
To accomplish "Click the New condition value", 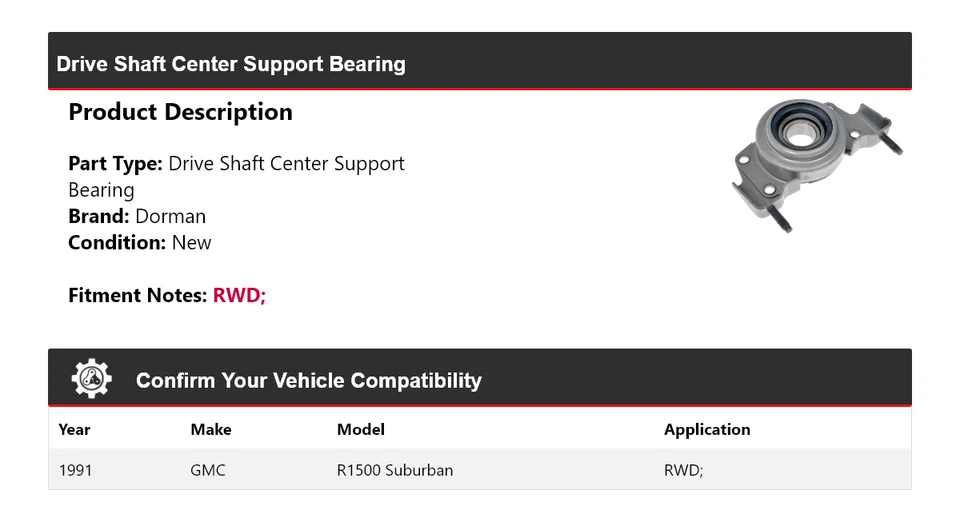I will point(192,242).
